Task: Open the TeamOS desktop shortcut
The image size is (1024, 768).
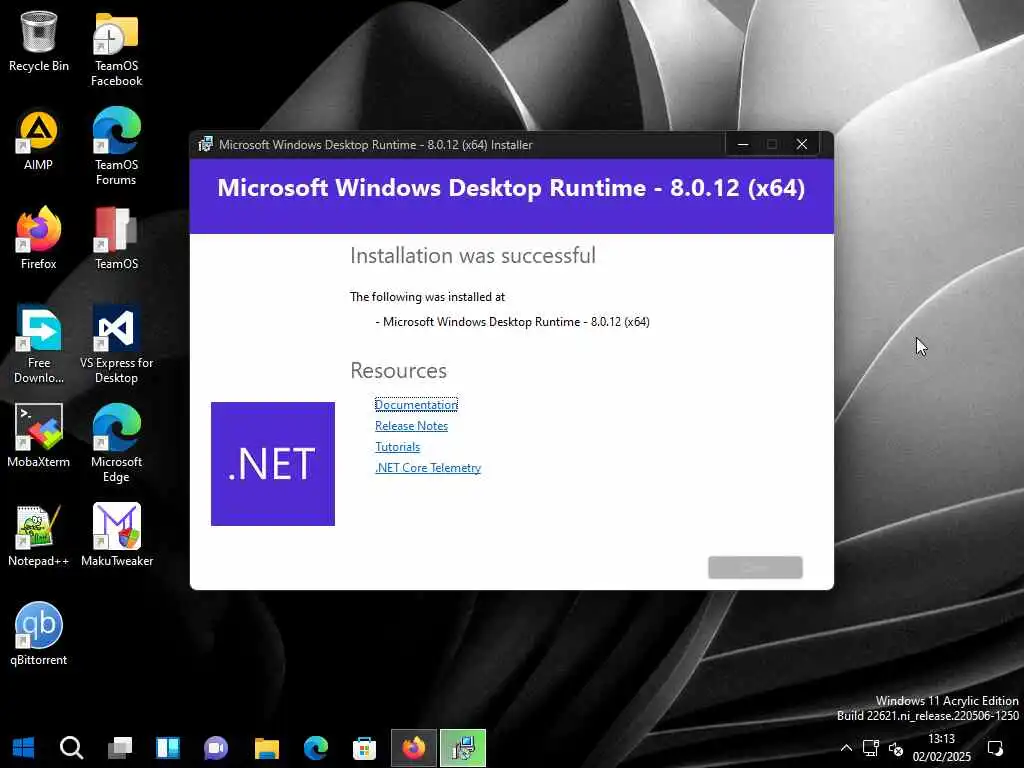Action: [x=116, y=239]
